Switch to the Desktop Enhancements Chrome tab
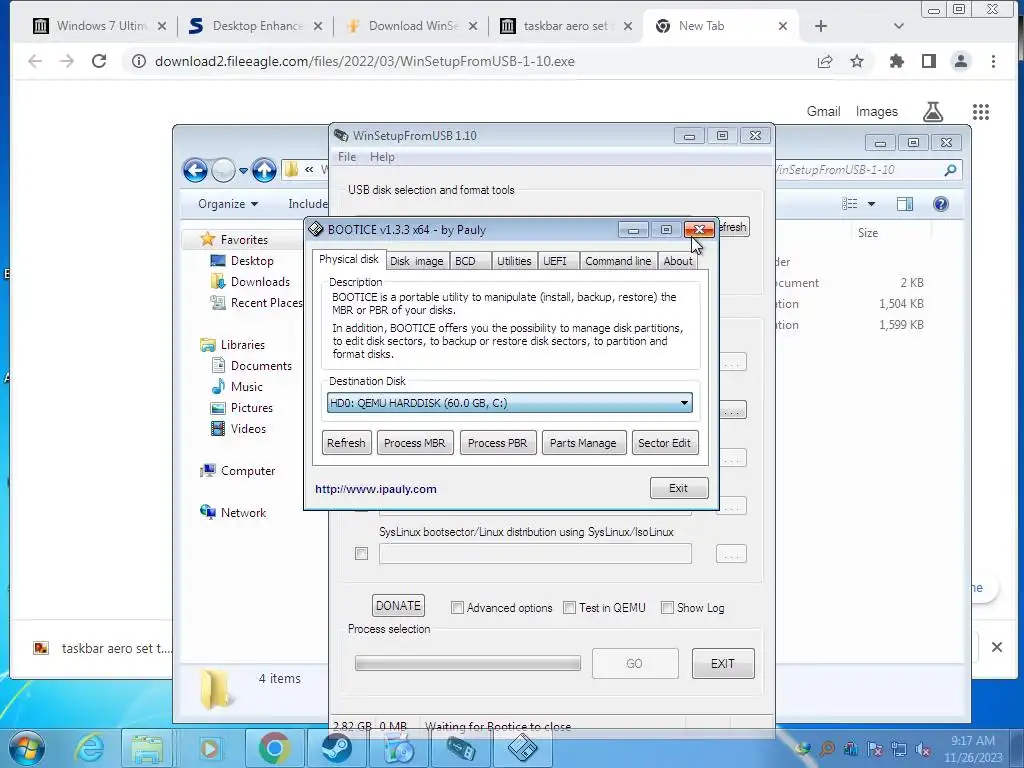The width and height of the screenshot is (1024, 768). pos(257,26)
